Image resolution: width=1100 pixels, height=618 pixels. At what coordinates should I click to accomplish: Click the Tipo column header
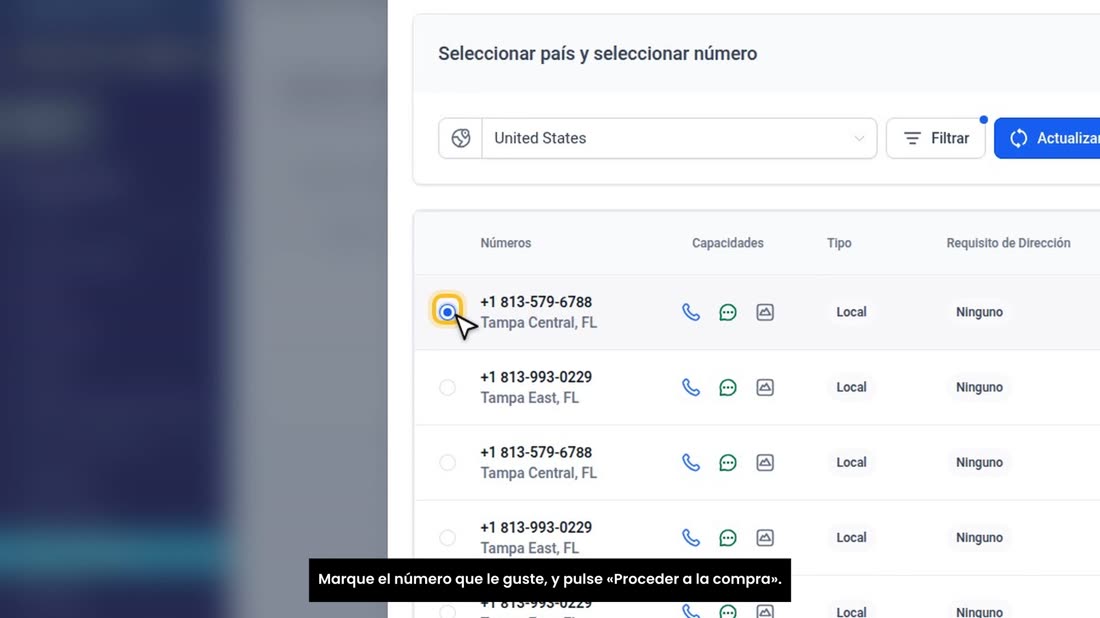[x=839, y=243]
